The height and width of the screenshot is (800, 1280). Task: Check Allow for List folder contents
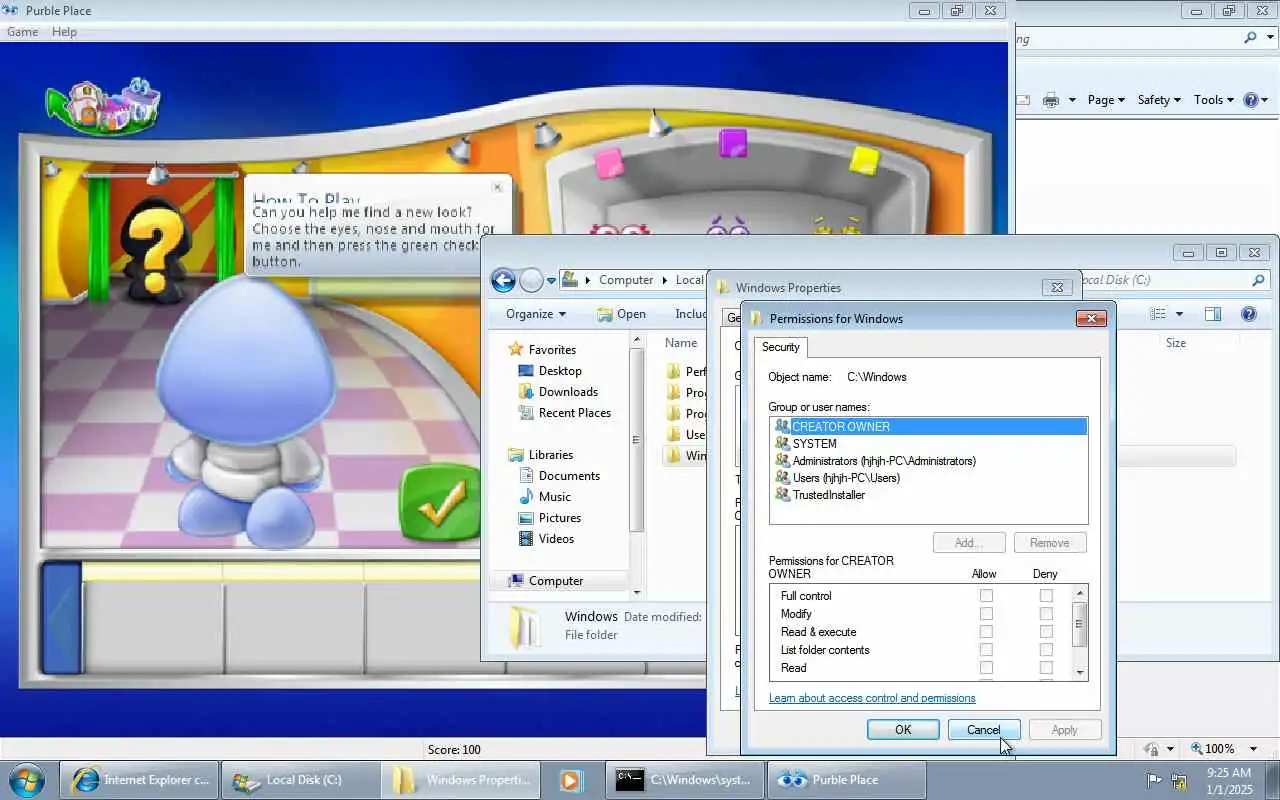986,650
